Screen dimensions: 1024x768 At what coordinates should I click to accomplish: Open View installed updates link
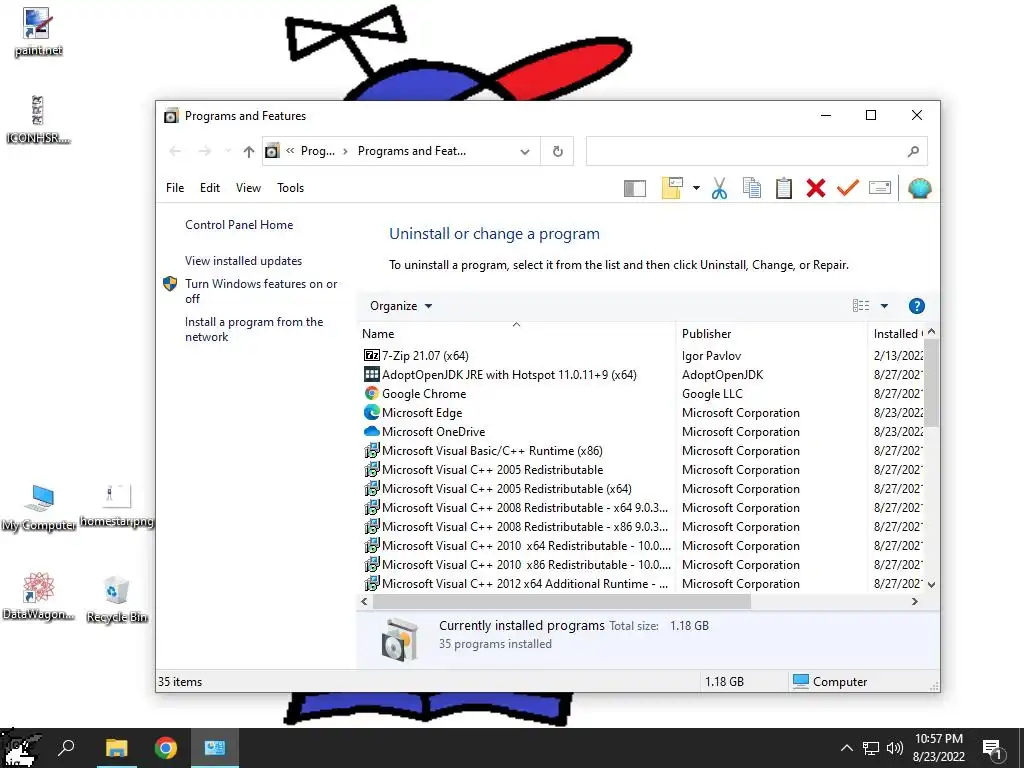click(x=244, y=261)
